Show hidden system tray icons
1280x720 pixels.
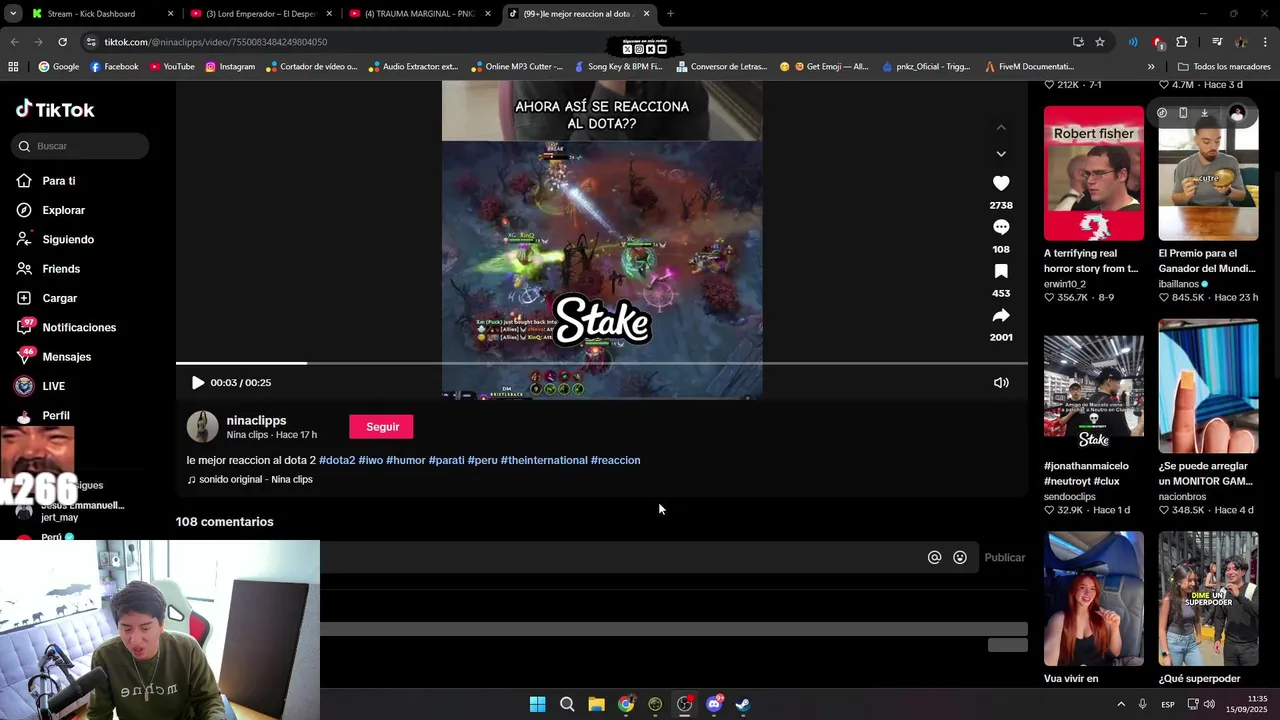click(x=1120, y=704)
